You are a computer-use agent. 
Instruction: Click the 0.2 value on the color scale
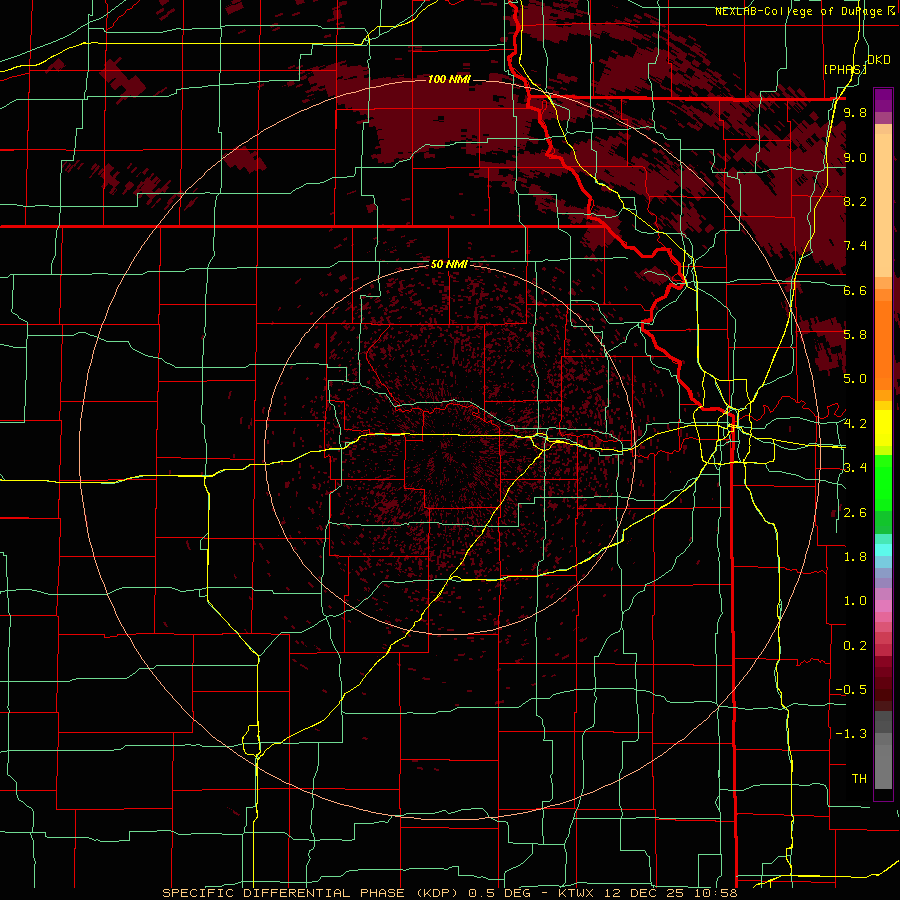pyautogui.click(x=855, y=646)
